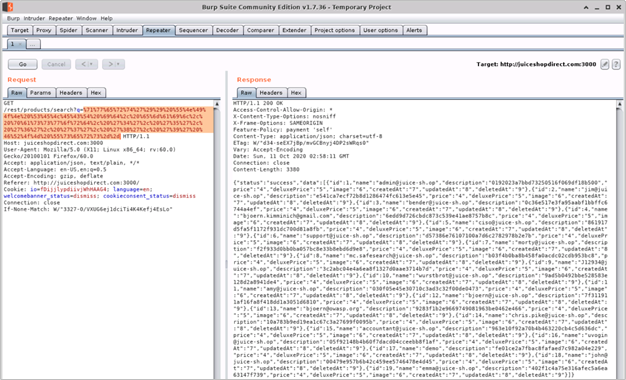Click the Date response header line
The image size is (626, 380).
coord(291,156)
